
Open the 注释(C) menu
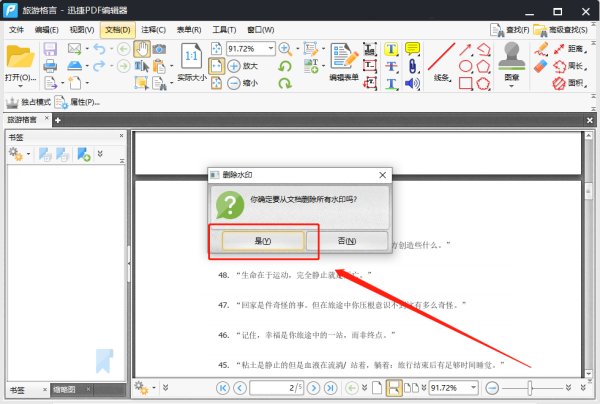pyautogui.click(x=153, y=30)
